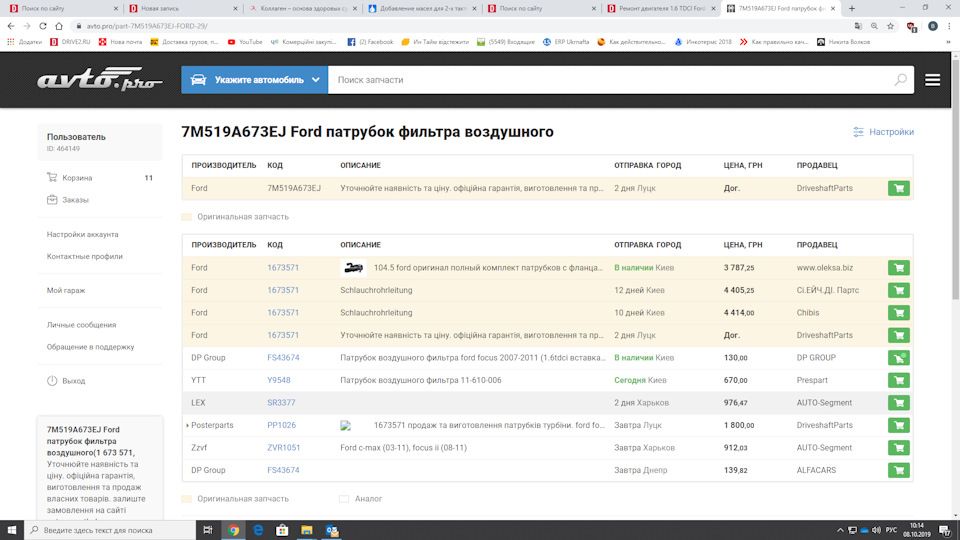Click the Выход power icon
Viewport: 960px width, 540px height.
(x=52, y=381)
